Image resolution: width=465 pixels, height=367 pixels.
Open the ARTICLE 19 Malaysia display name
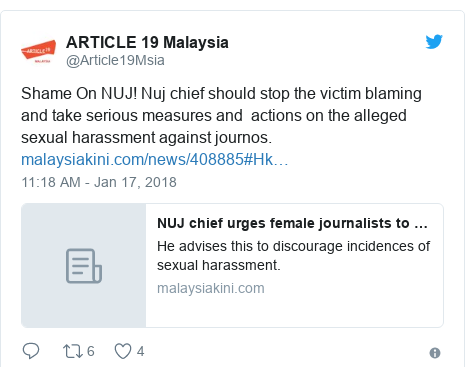[147, 42]
